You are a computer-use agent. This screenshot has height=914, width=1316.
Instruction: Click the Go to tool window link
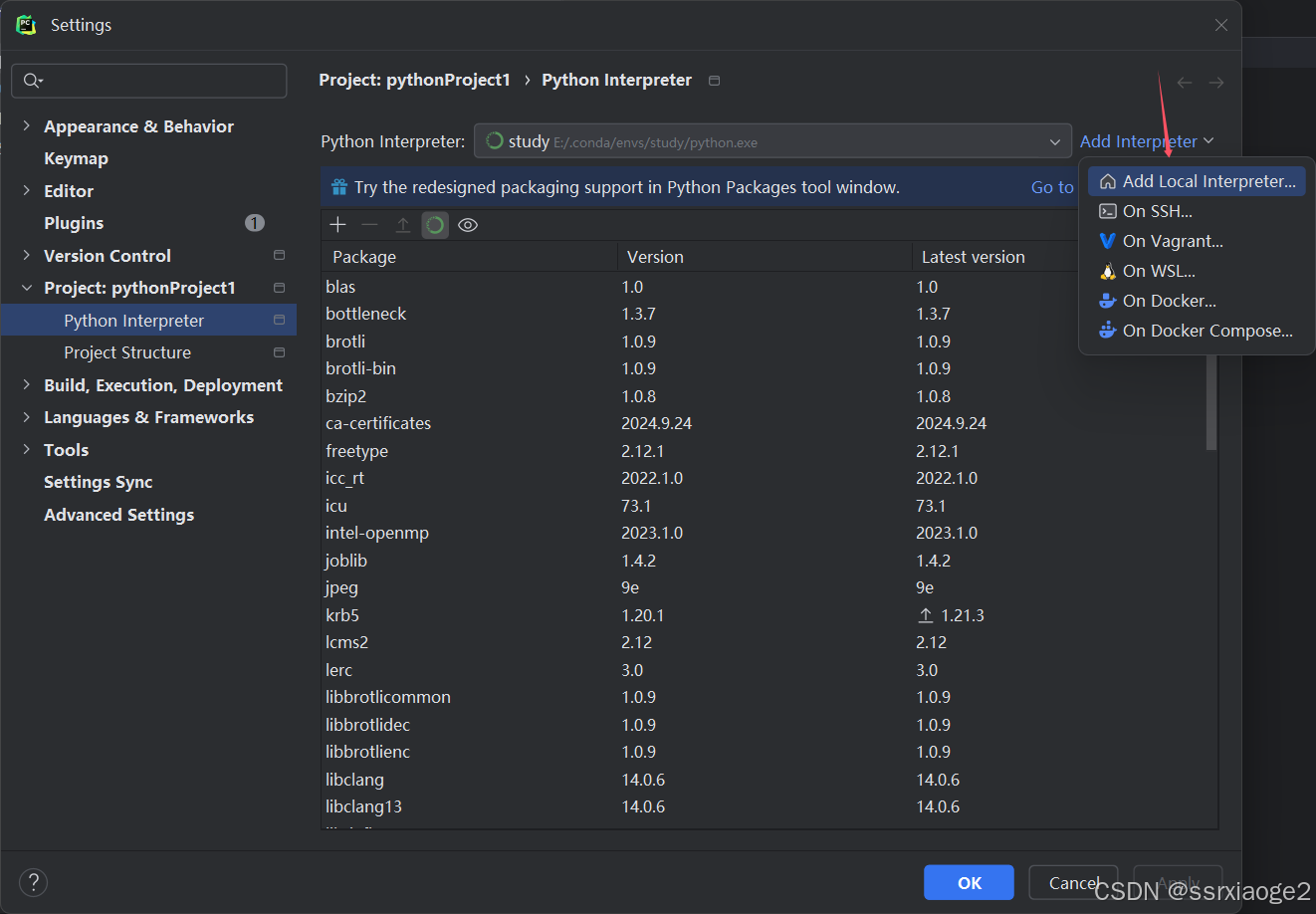(x=1052, y=187)
